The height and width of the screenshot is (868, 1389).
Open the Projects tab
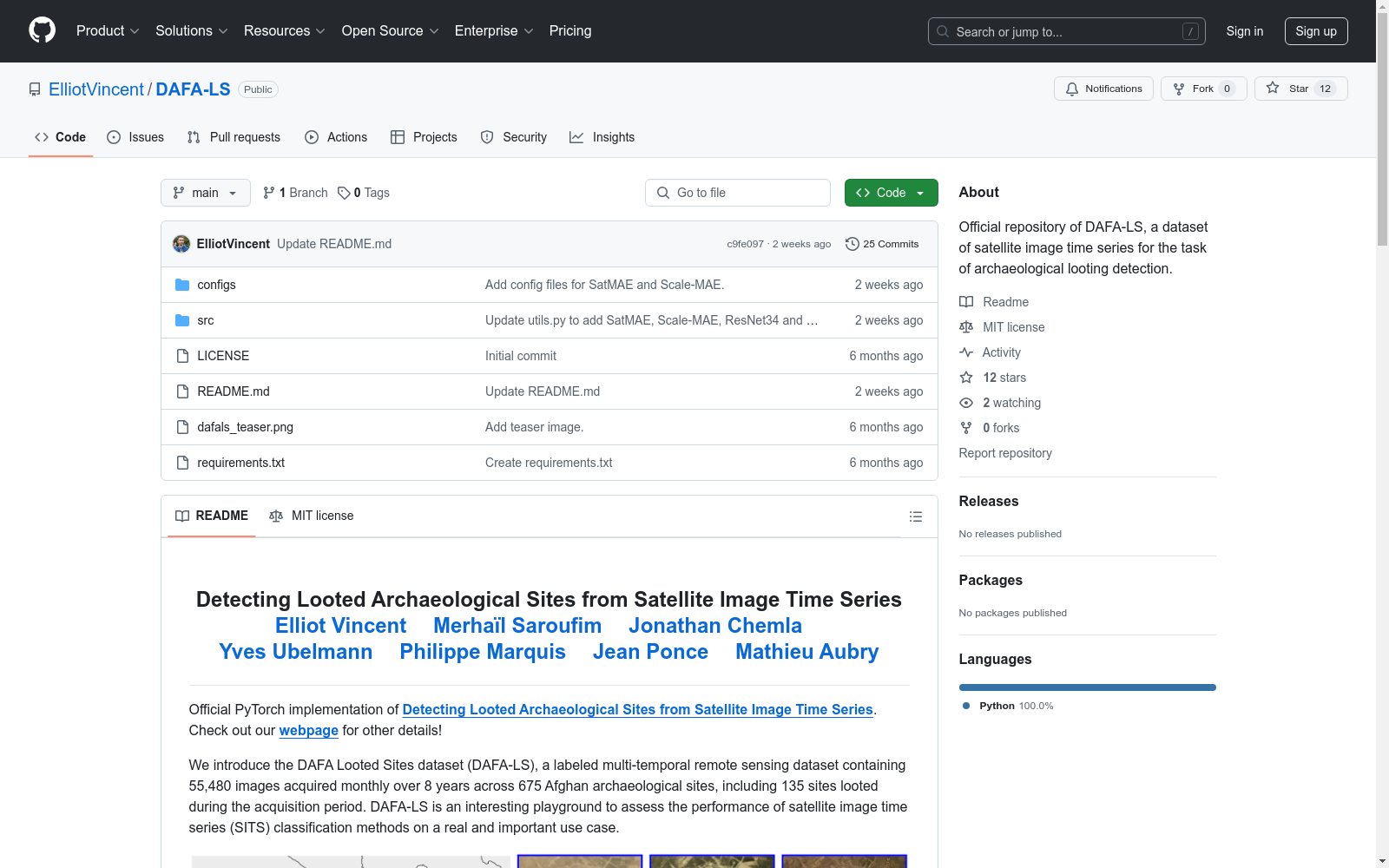[x=424, y=137]
